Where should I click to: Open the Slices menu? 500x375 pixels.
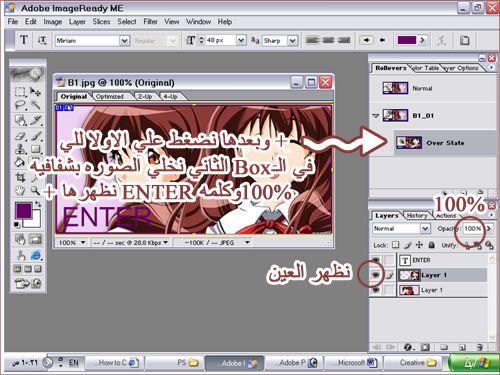pos(101,22)
